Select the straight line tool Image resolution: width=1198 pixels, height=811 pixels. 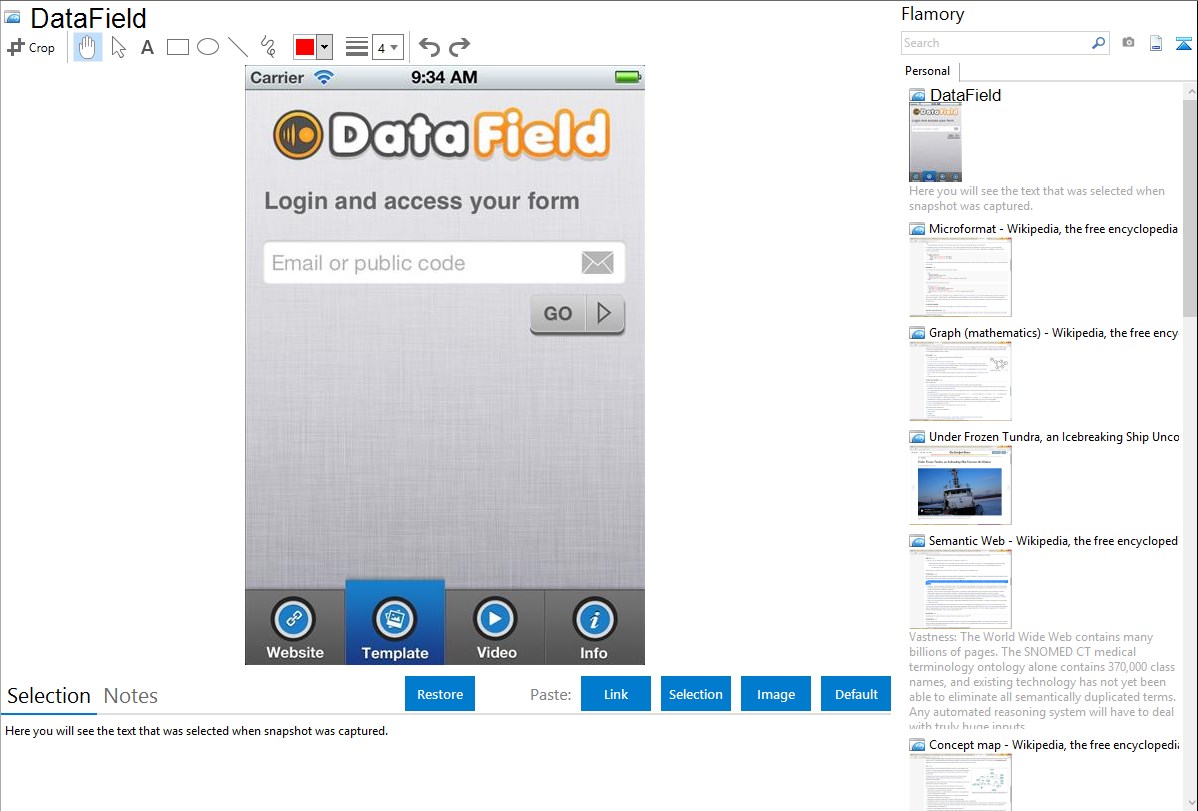(238, 47)
